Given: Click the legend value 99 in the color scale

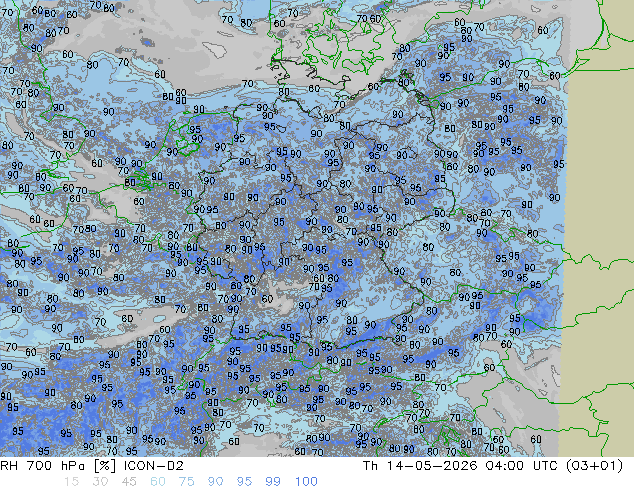Looking at the screenshot, I should point(273,482).
